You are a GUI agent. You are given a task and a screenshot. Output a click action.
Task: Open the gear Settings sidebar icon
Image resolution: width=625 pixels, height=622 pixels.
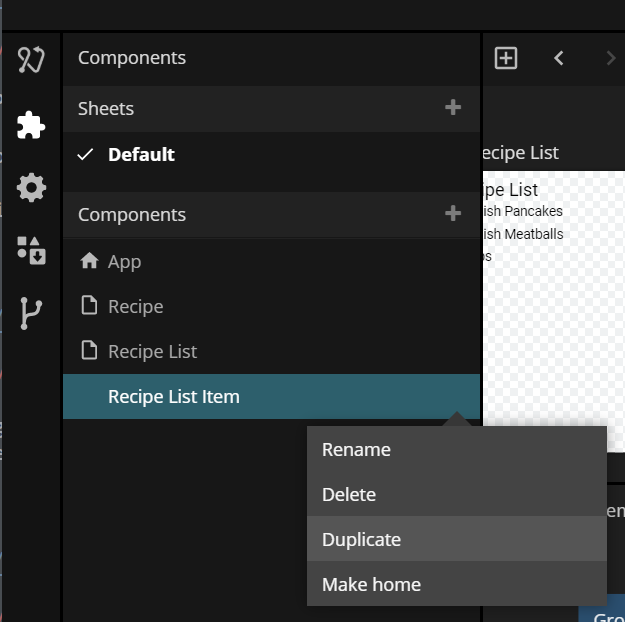[31, 187]
